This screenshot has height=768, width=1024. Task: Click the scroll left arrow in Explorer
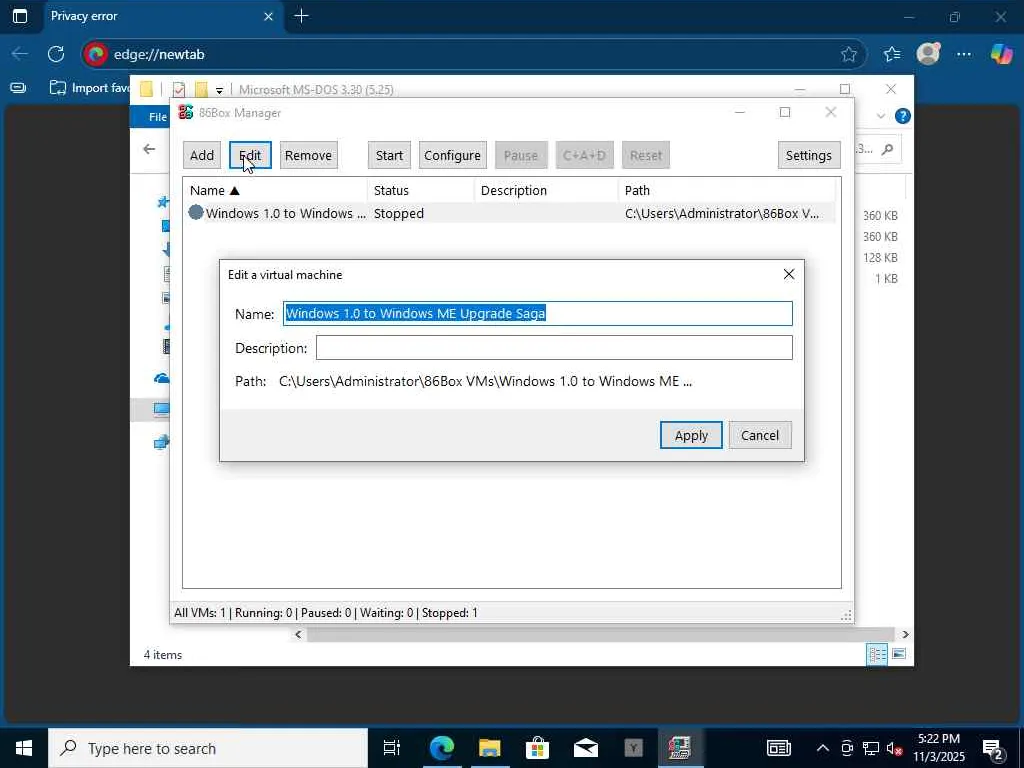coord(298,634)
